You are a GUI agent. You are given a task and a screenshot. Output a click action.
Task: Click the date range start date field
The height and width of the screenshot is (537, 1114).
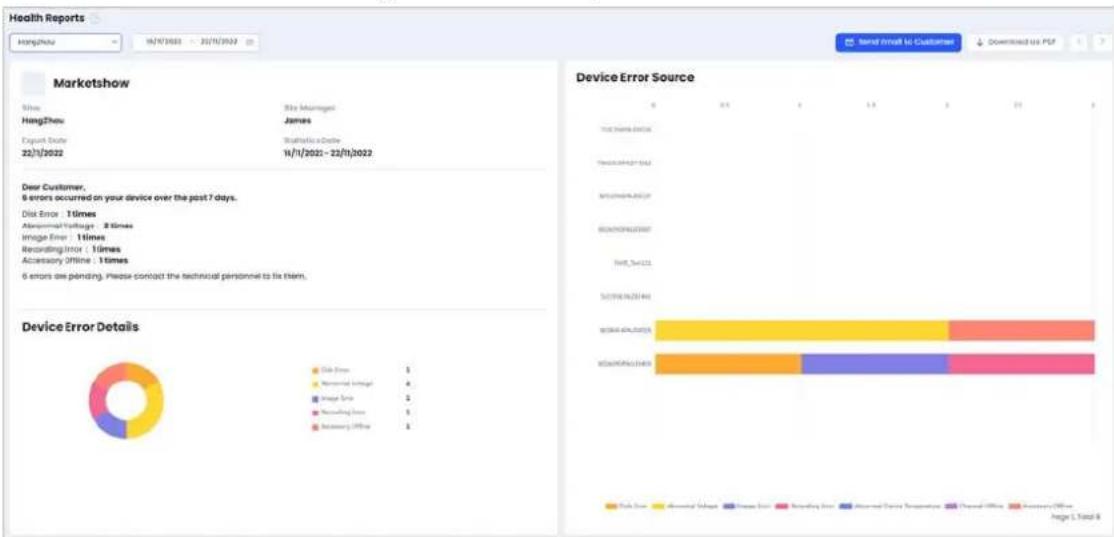click(163, 42)
